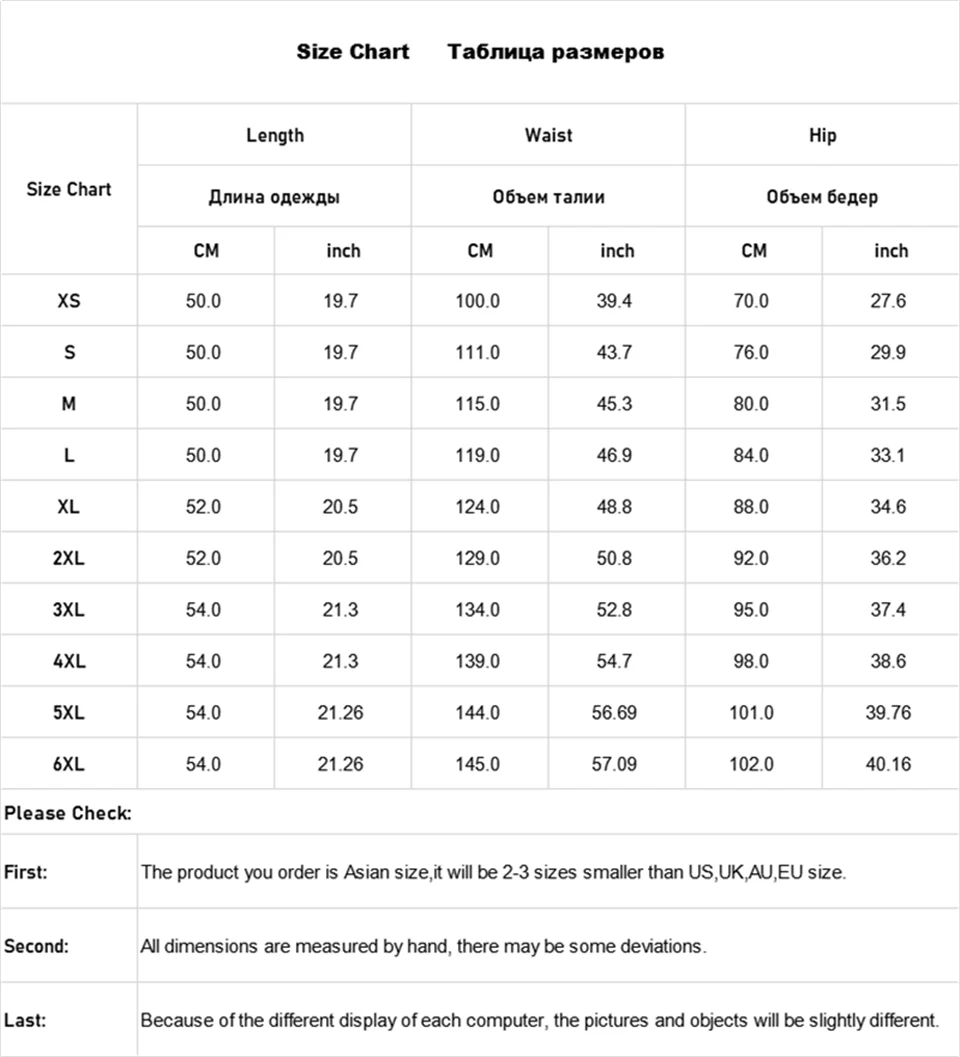Click the 124.0 waist CM cell
Viewport: 960px width, 1057px height.
coord(478,507)
